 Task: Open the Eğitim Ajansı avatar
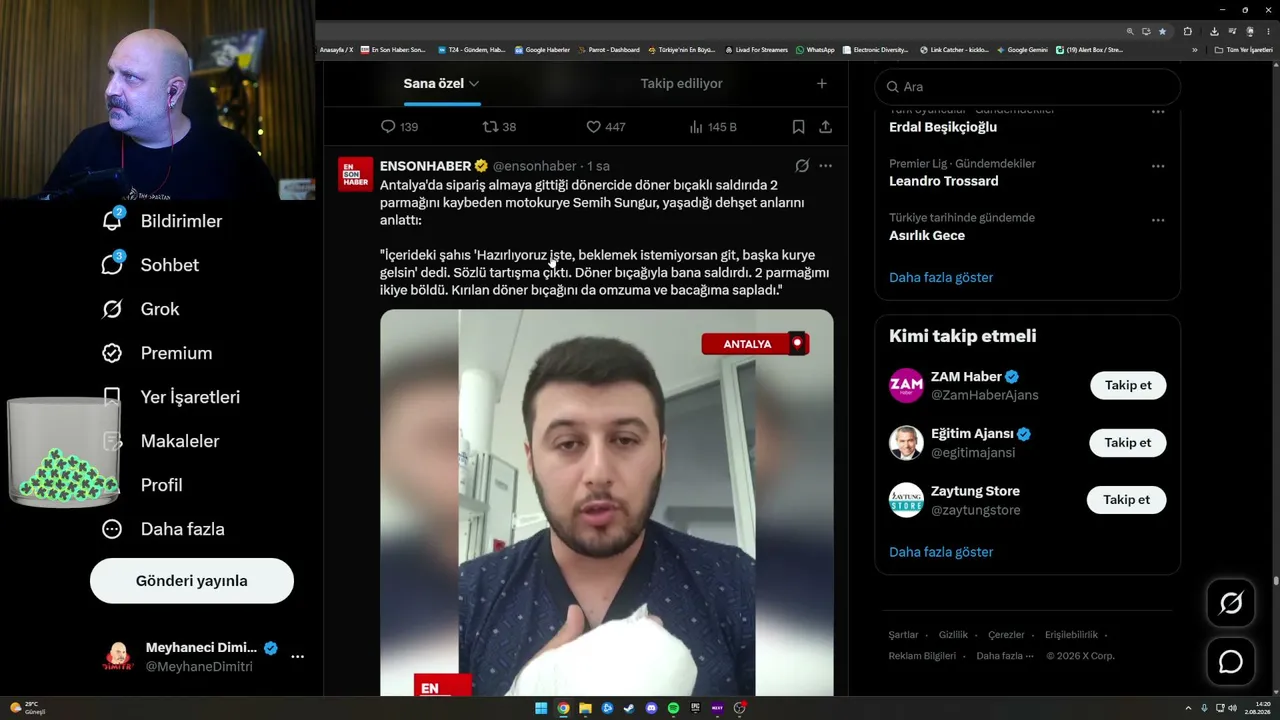pos(906,443)
